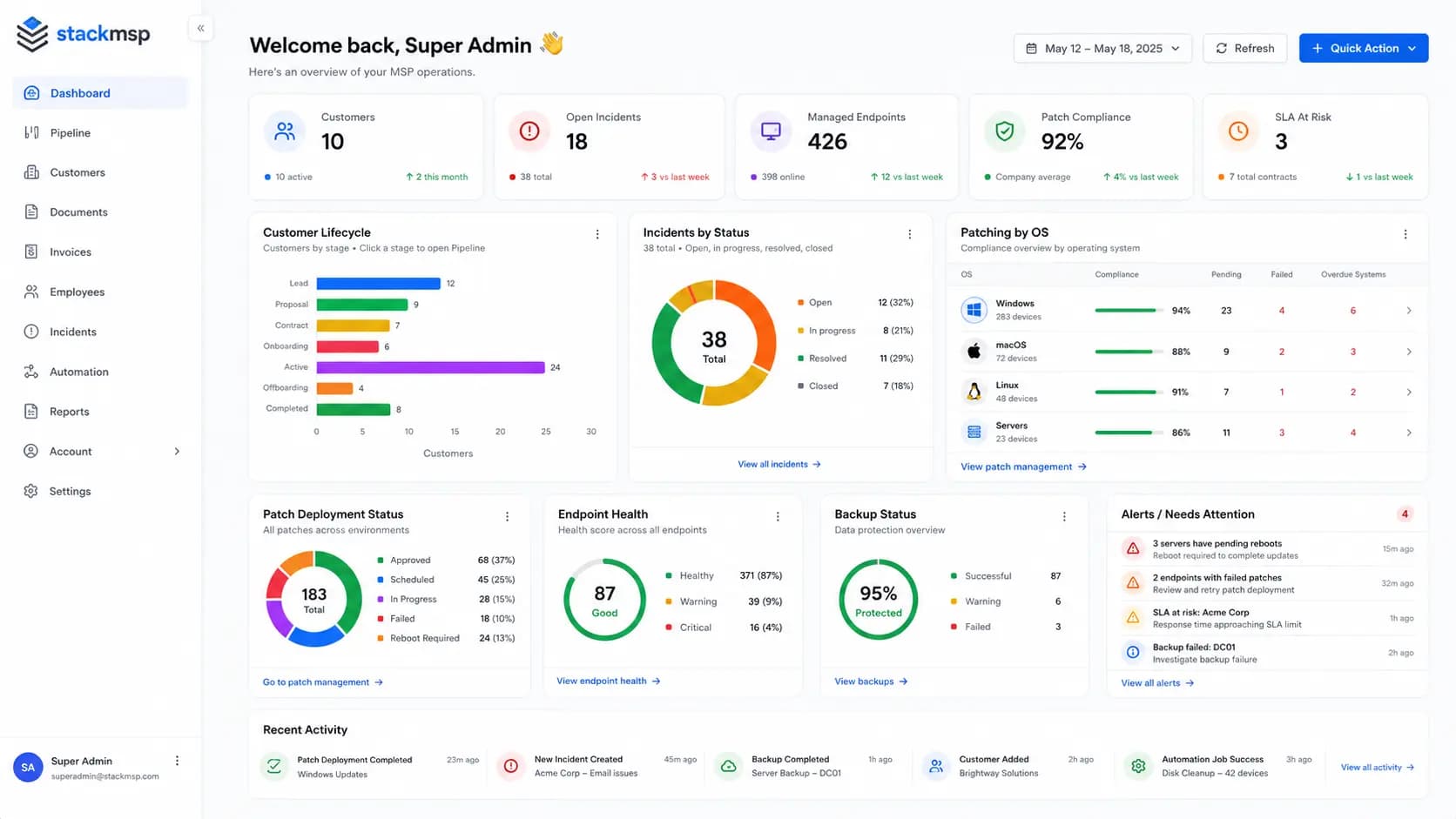Open Employees in the sidebar

(100, 292)
